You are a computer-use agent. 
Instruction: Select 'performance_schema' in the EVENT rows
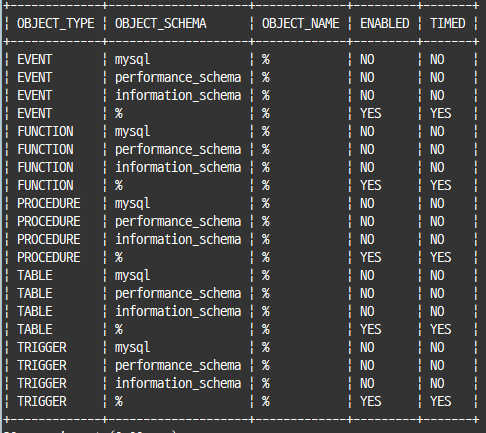coord(178,78)
